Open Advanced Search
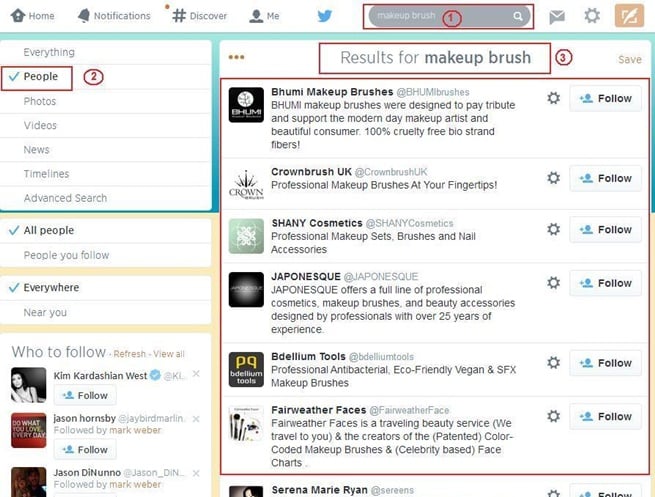This screenshot has width=655, height=497. pyautogui.click(x=106, y=198)
